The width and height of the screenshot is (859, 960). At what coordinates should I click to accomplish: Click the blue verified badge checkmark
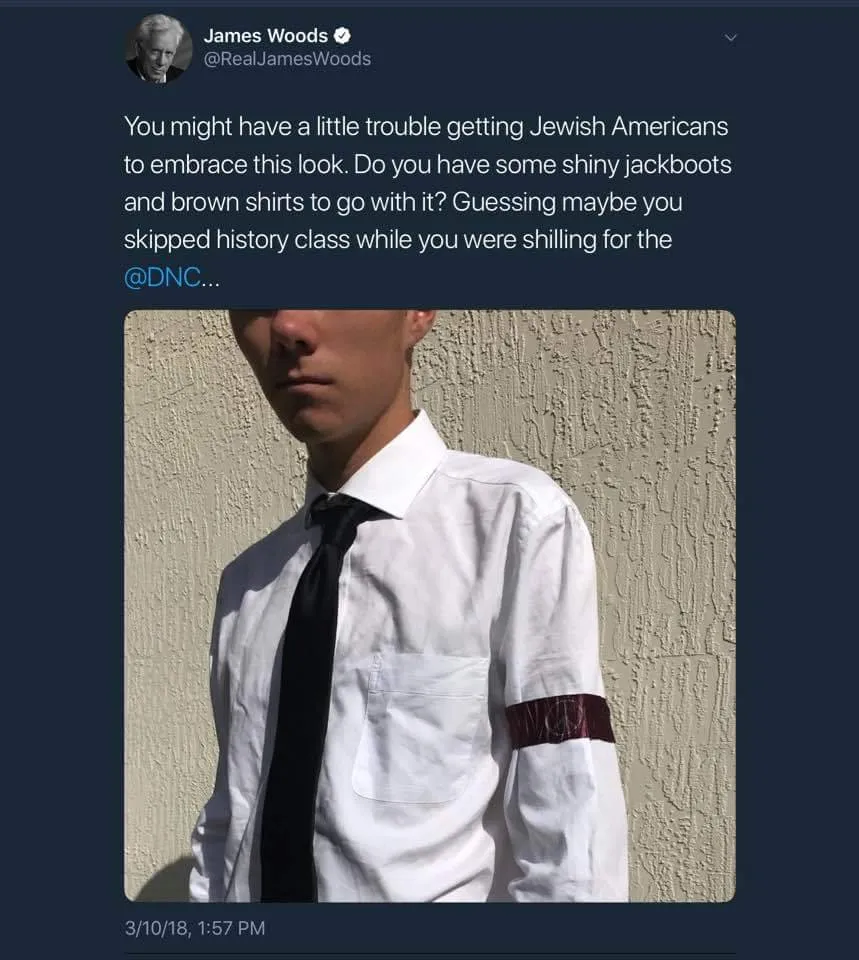(x=342, y=36)
